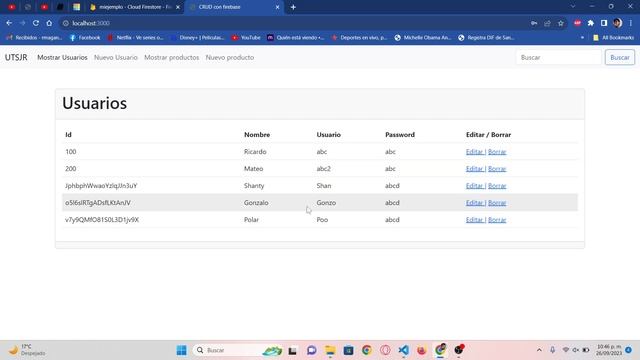Open File Explorer from taskbar
This screenshot has width=640, height=360.
(330, 350)
